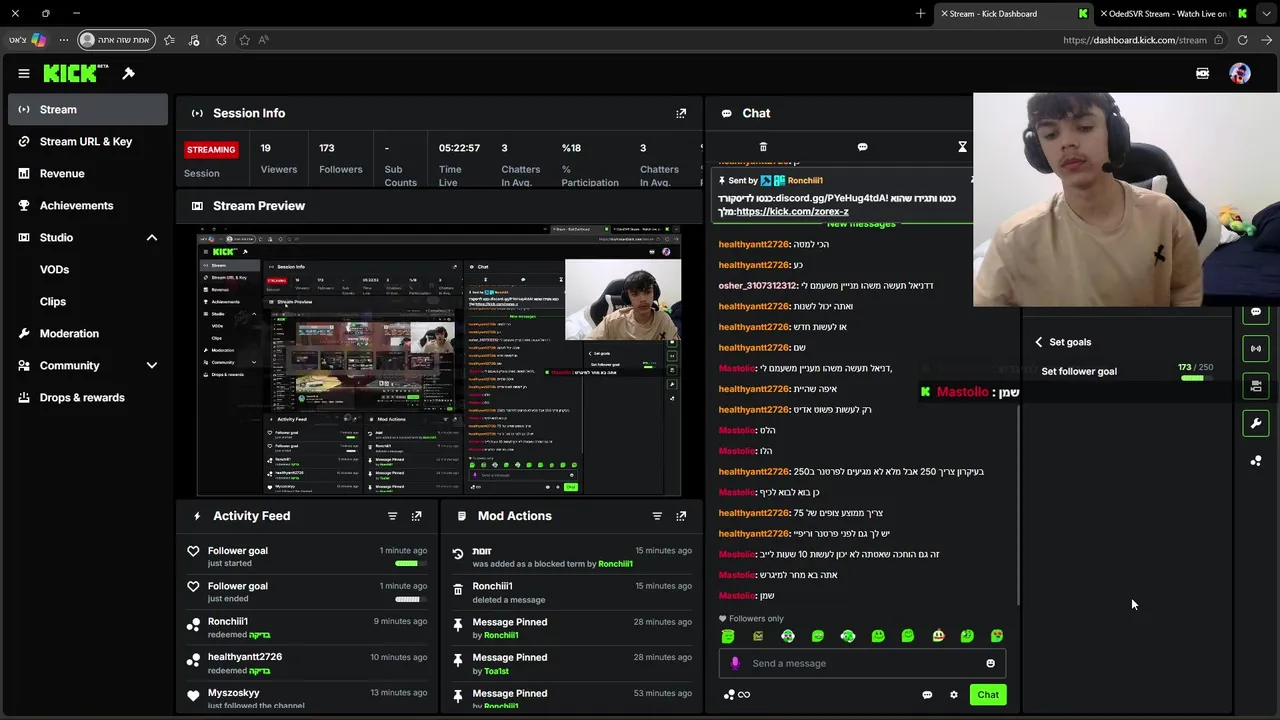Image resolution: width=1280 pixels, height=720 pixels.
Task: Click the New messages indicator in chat
Action: coord(861,224)
